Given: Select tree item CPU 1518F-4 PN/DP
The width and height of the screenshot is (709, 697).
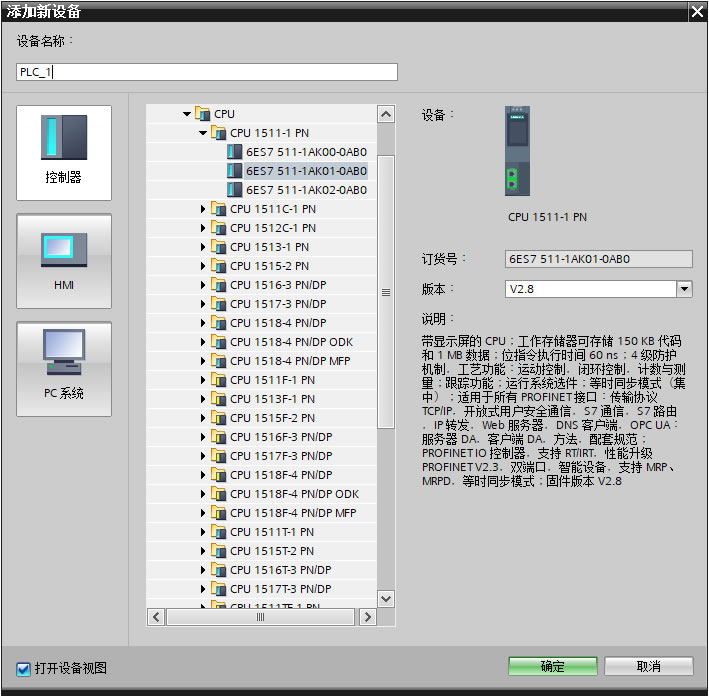Looking at the screenshot, I should tap(281, 474).
